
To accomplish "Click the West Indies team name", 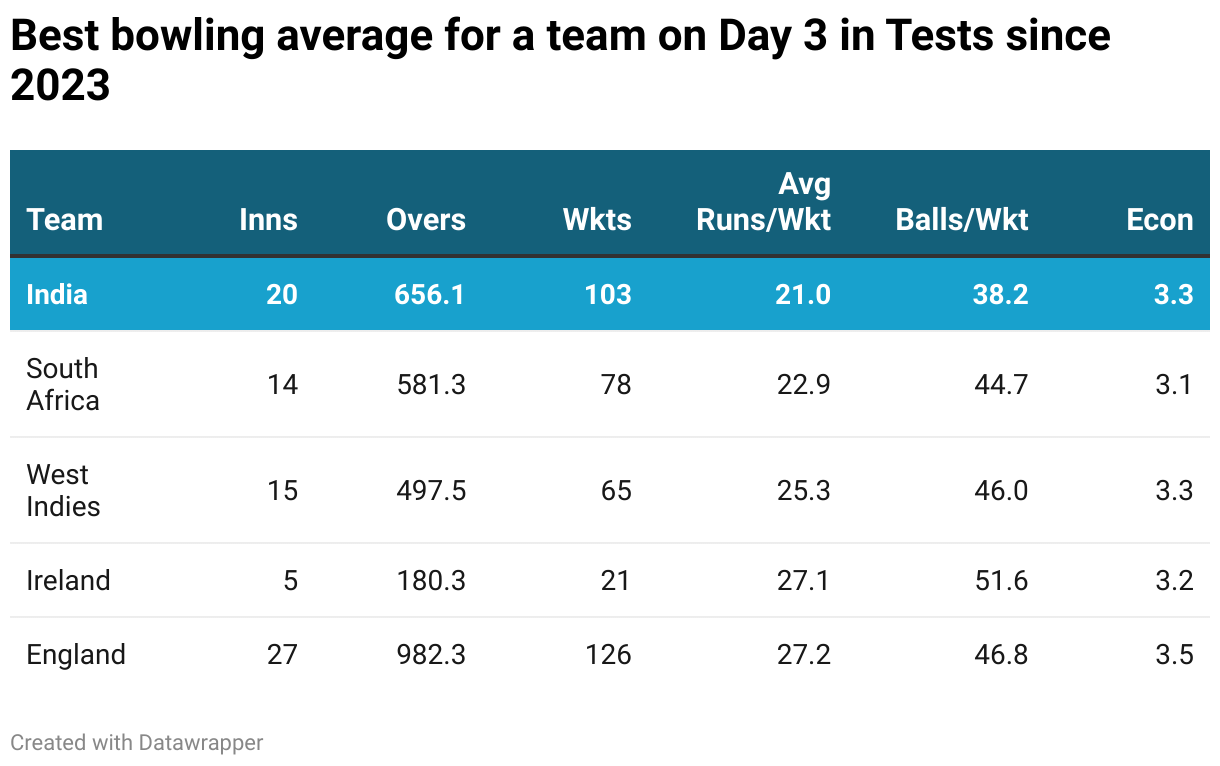I will click(63, 490).
